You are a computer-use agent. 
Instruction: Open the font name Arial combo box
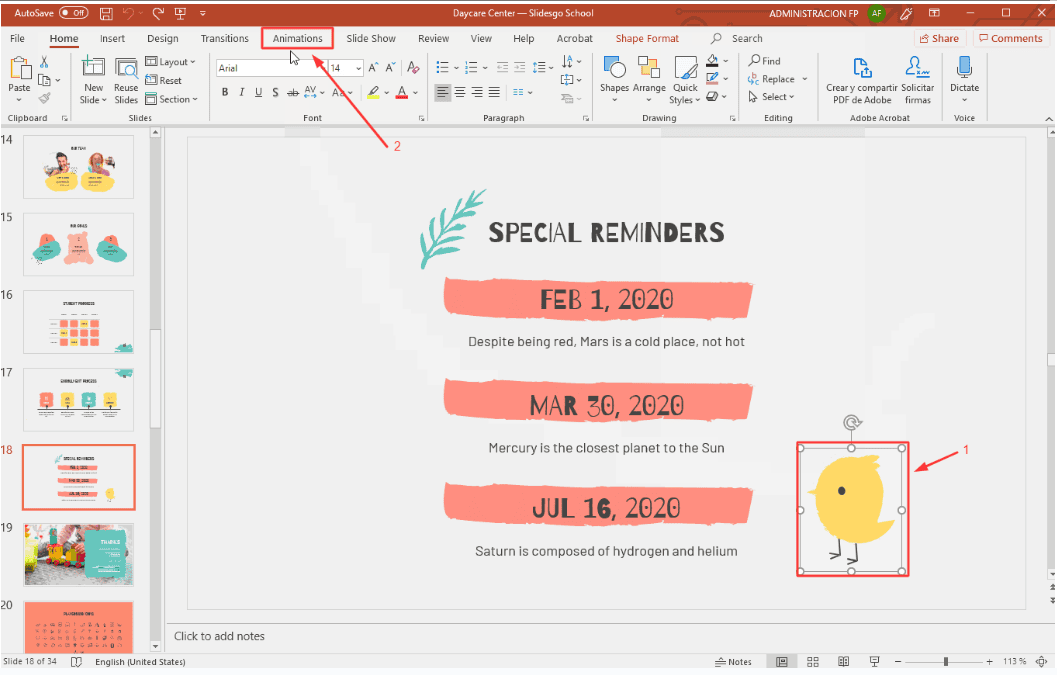(270, 67)
